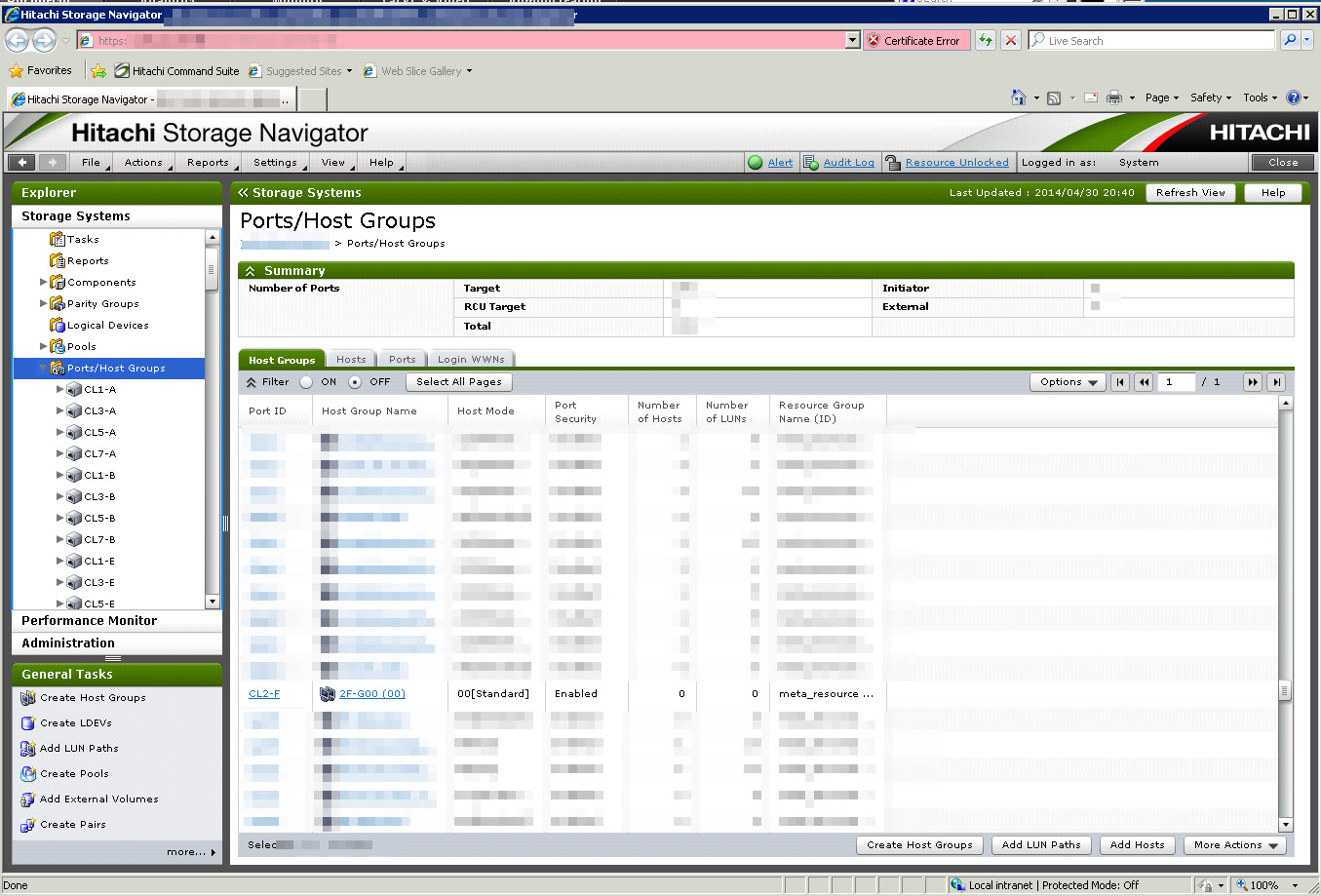
Task: Open the Settings menu
Action: click(275, 163)
